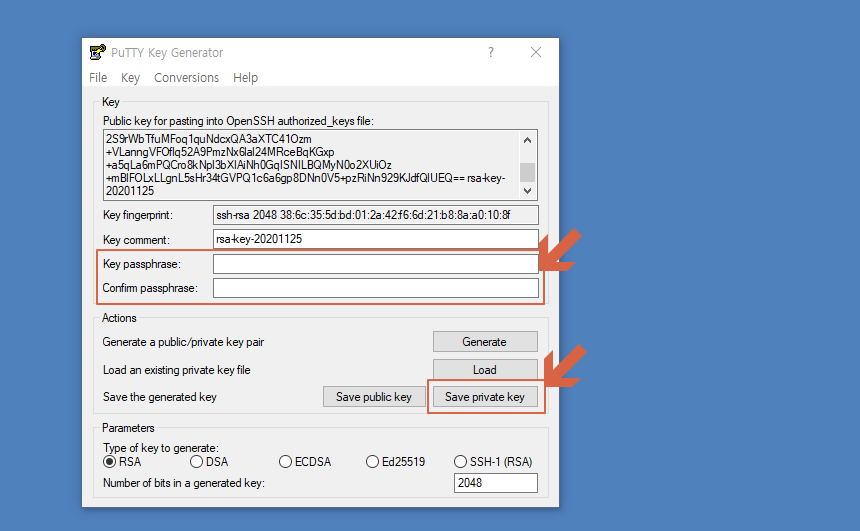Click the Load button

click(x=485, y=370)
